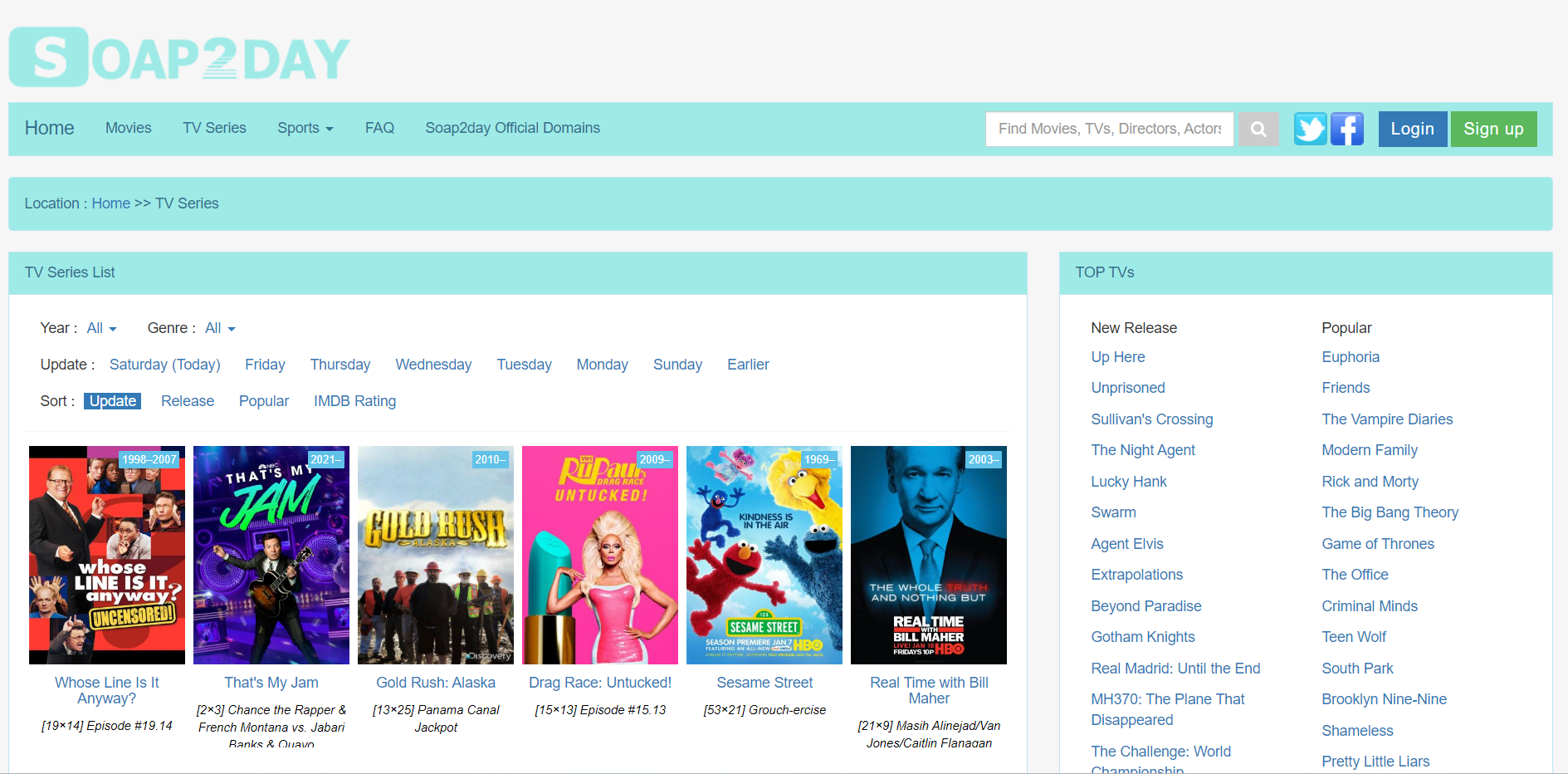This screenshot has width=1568, height=774.
Task: Filter updates by Sunday
Action: pos(677,365)
